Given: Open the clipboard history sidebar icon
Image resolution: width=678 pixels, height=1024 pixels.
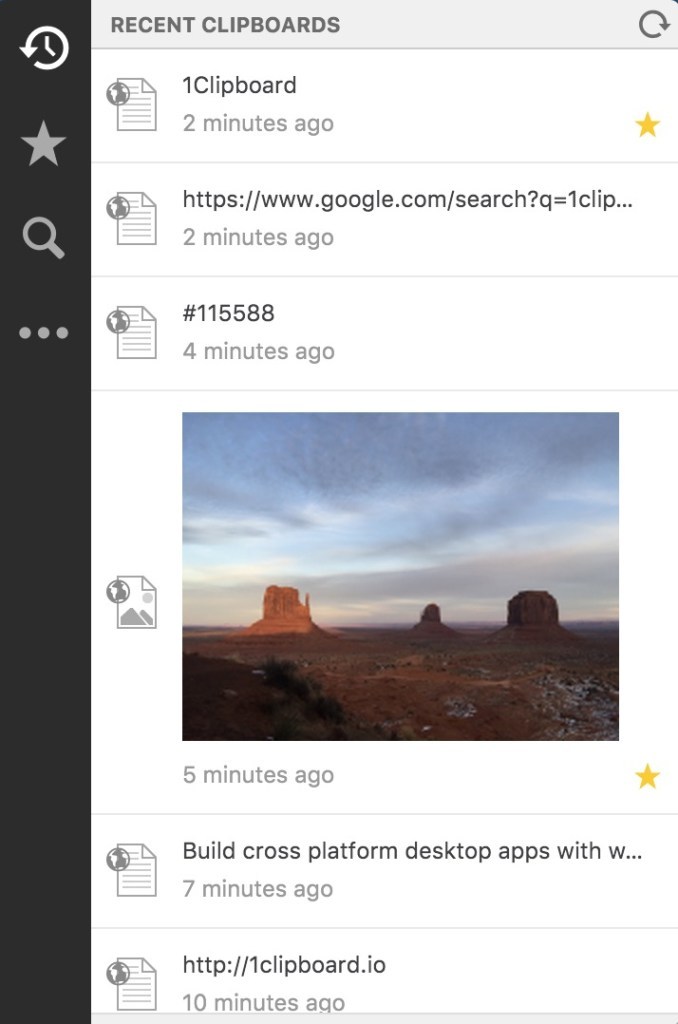Looking at the screenshot, I should [44, 48].
